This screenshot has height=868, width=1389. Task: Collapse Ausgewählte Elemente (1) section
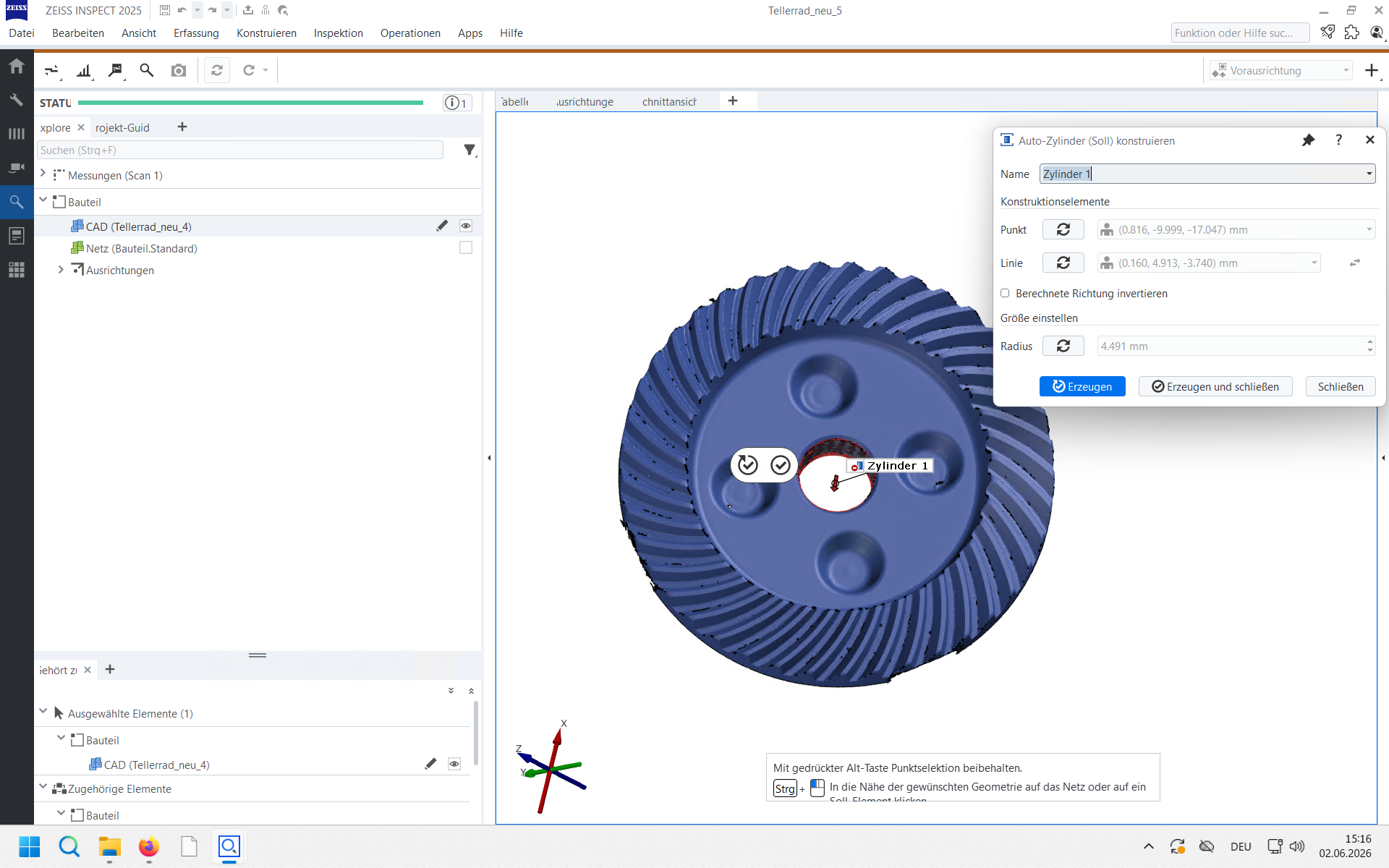[43, 712]
